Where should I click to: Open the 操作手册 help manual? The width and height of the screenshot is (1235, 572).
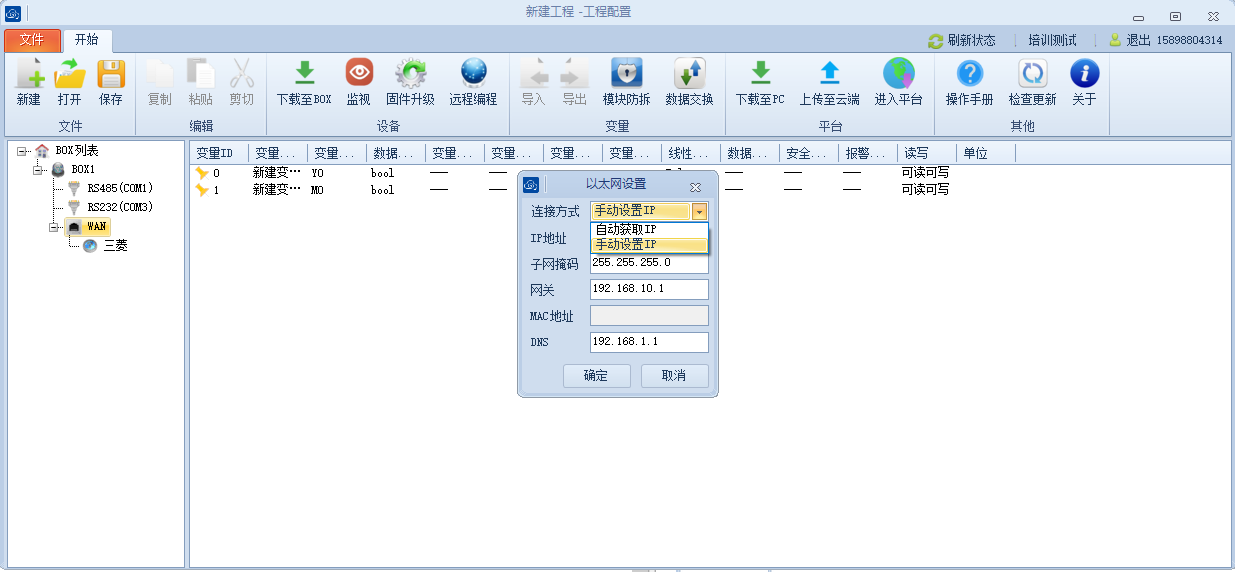pos(969,74)
